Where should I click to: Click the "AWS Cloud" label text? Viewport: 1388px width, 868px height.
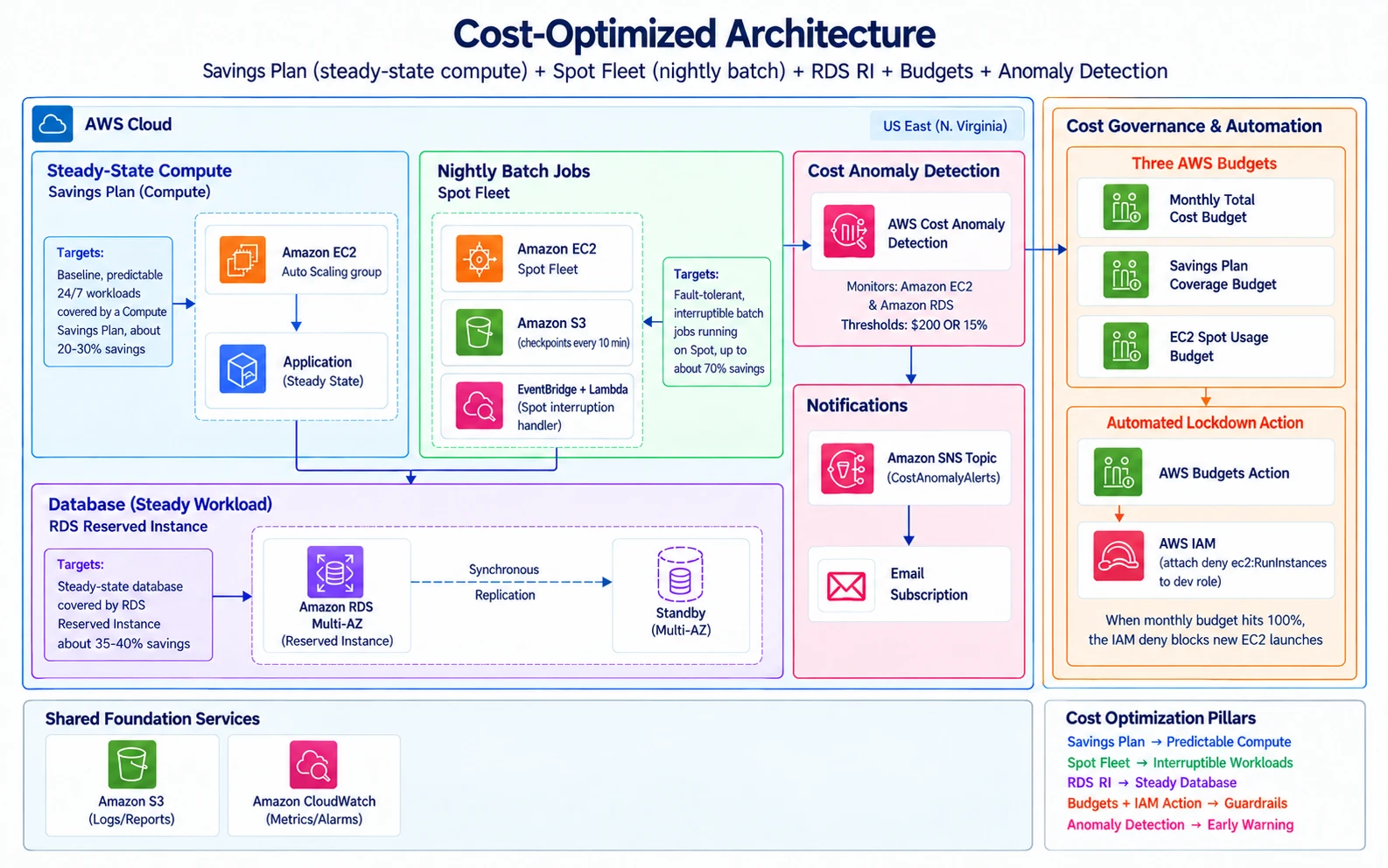click(128, 124)
